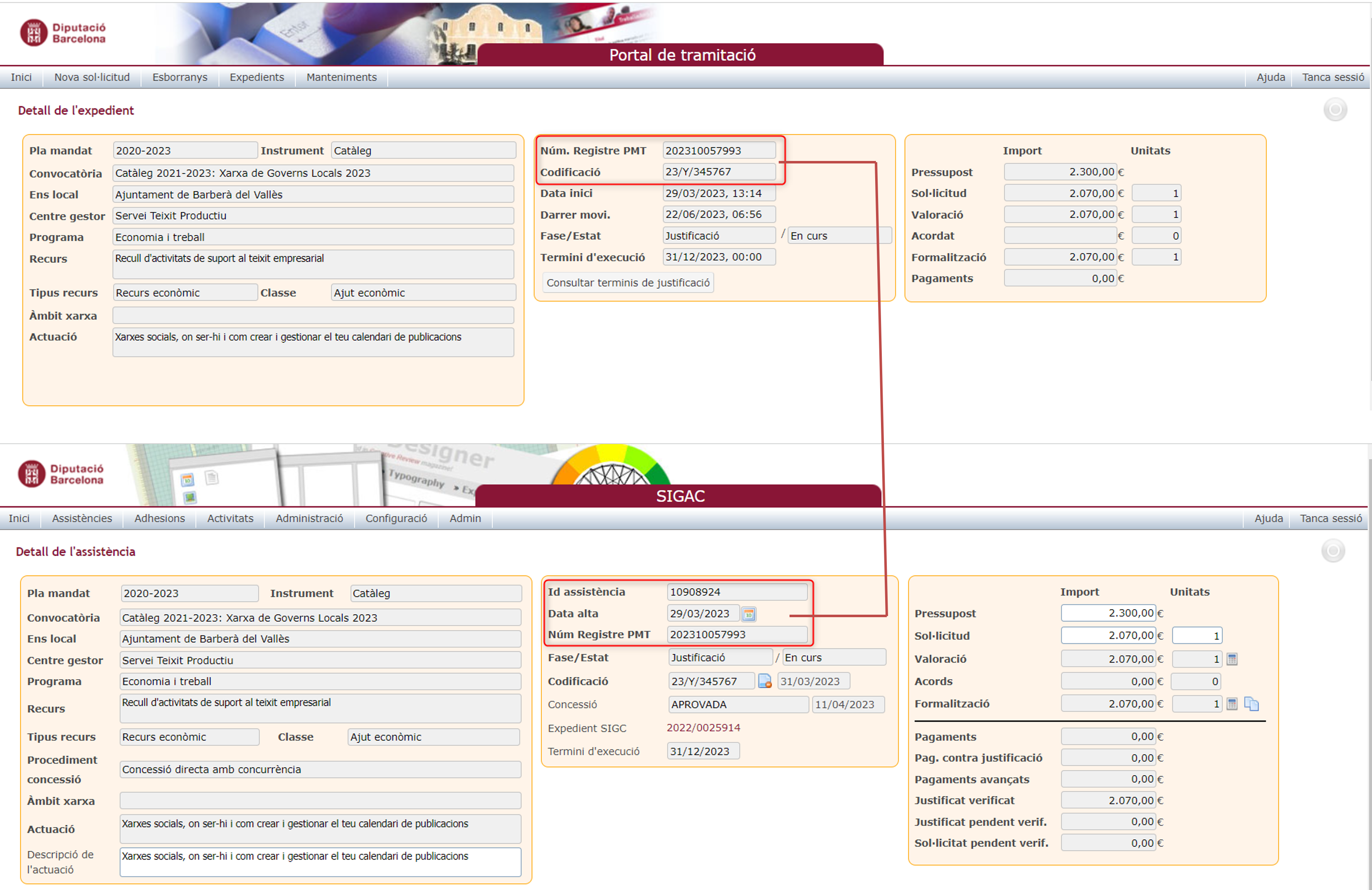Screen dimensions: 1372x890
Task: Click the Fase/Estat field En curs in SIGAC
Action: (x=834, y=658)
